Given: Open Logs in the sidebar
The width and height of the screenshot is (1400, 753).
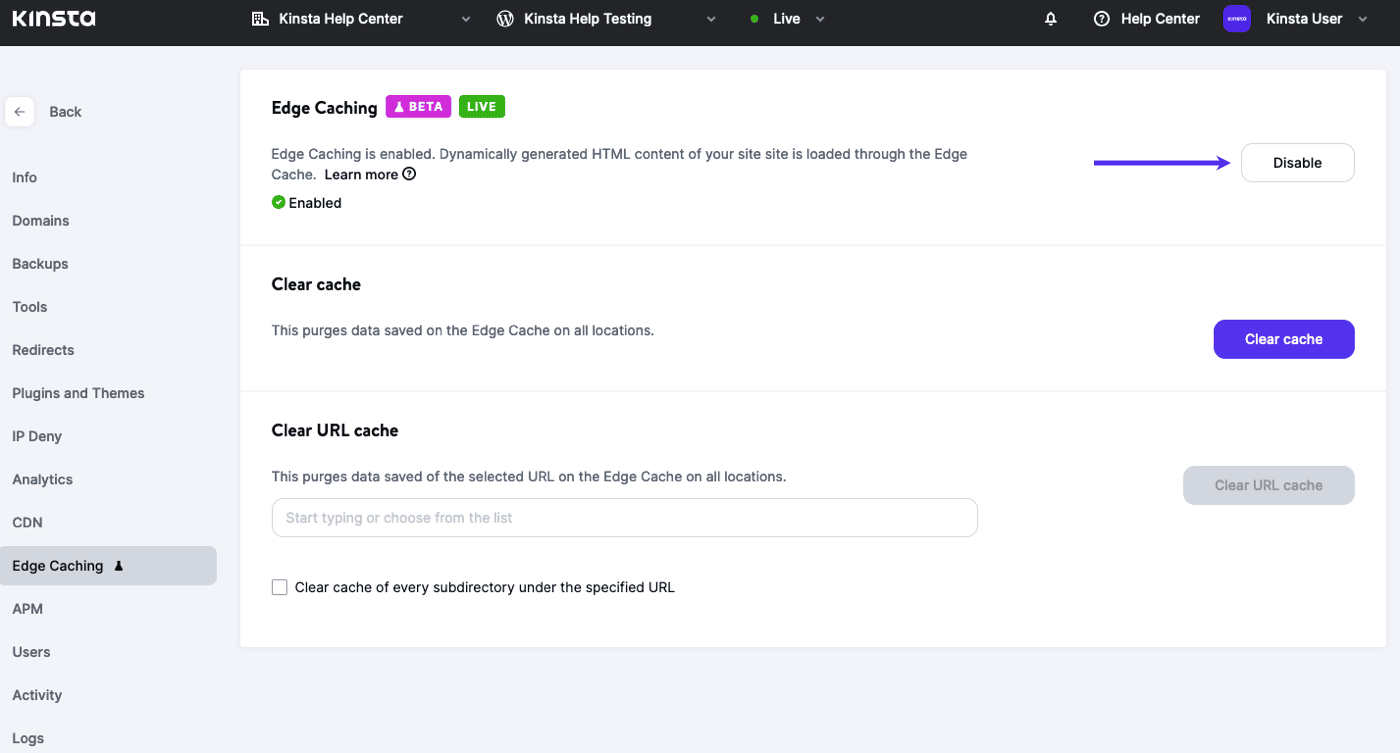Looking at the screenshot, I should [x=28, y=738].
